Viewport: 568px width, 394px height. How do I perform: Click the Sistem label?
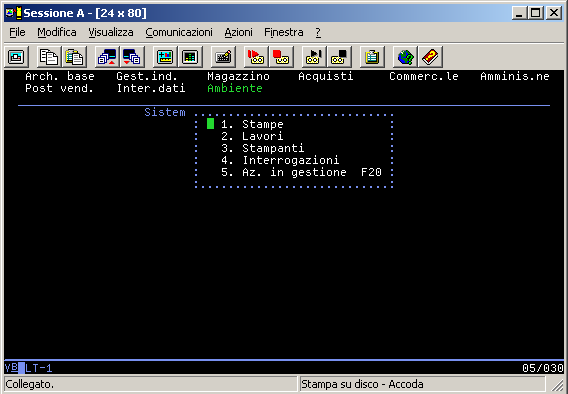point(165,112)
